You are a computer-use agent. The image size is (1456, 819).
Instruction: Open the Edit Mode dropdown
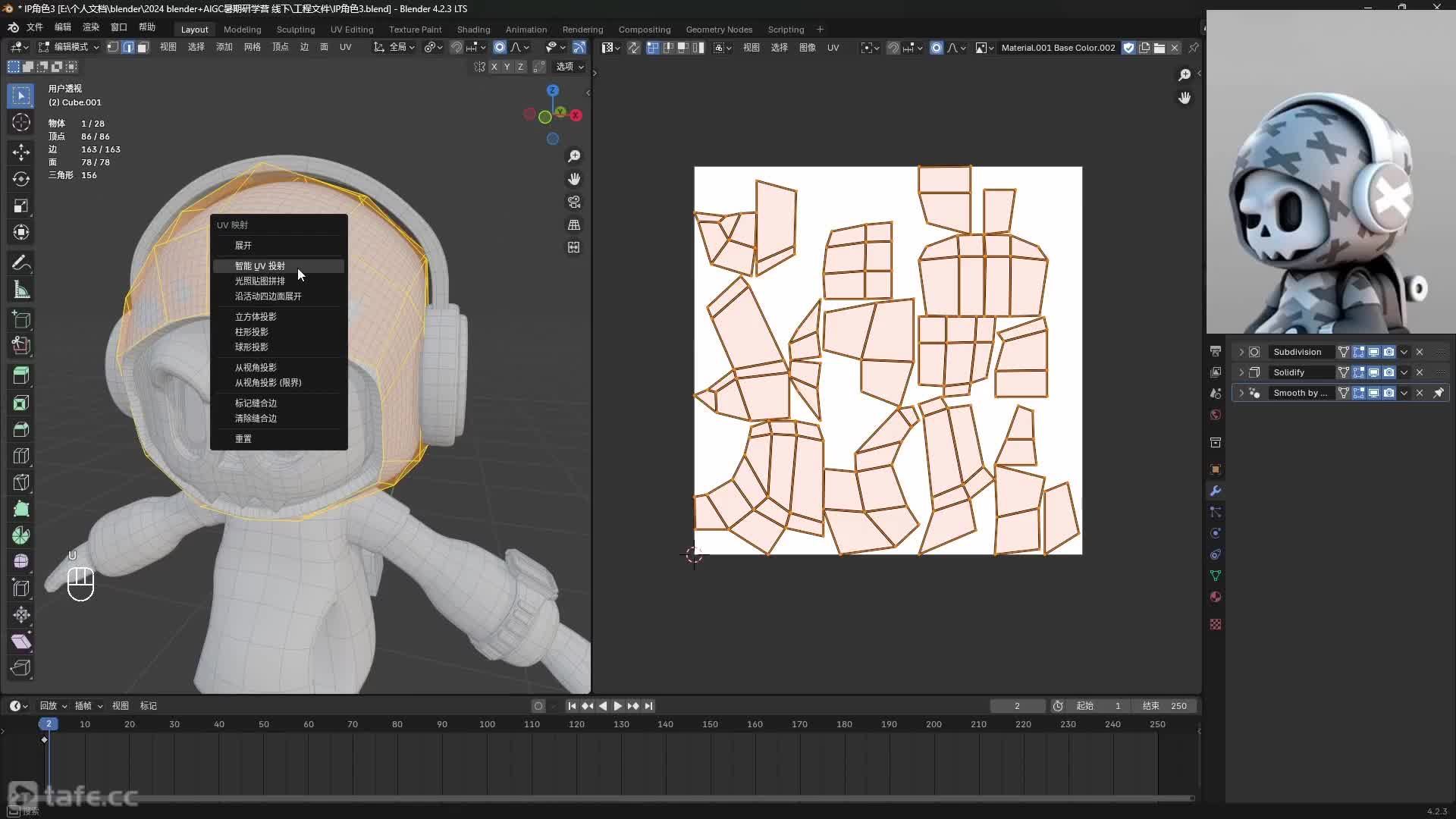[x=69, y=47]
